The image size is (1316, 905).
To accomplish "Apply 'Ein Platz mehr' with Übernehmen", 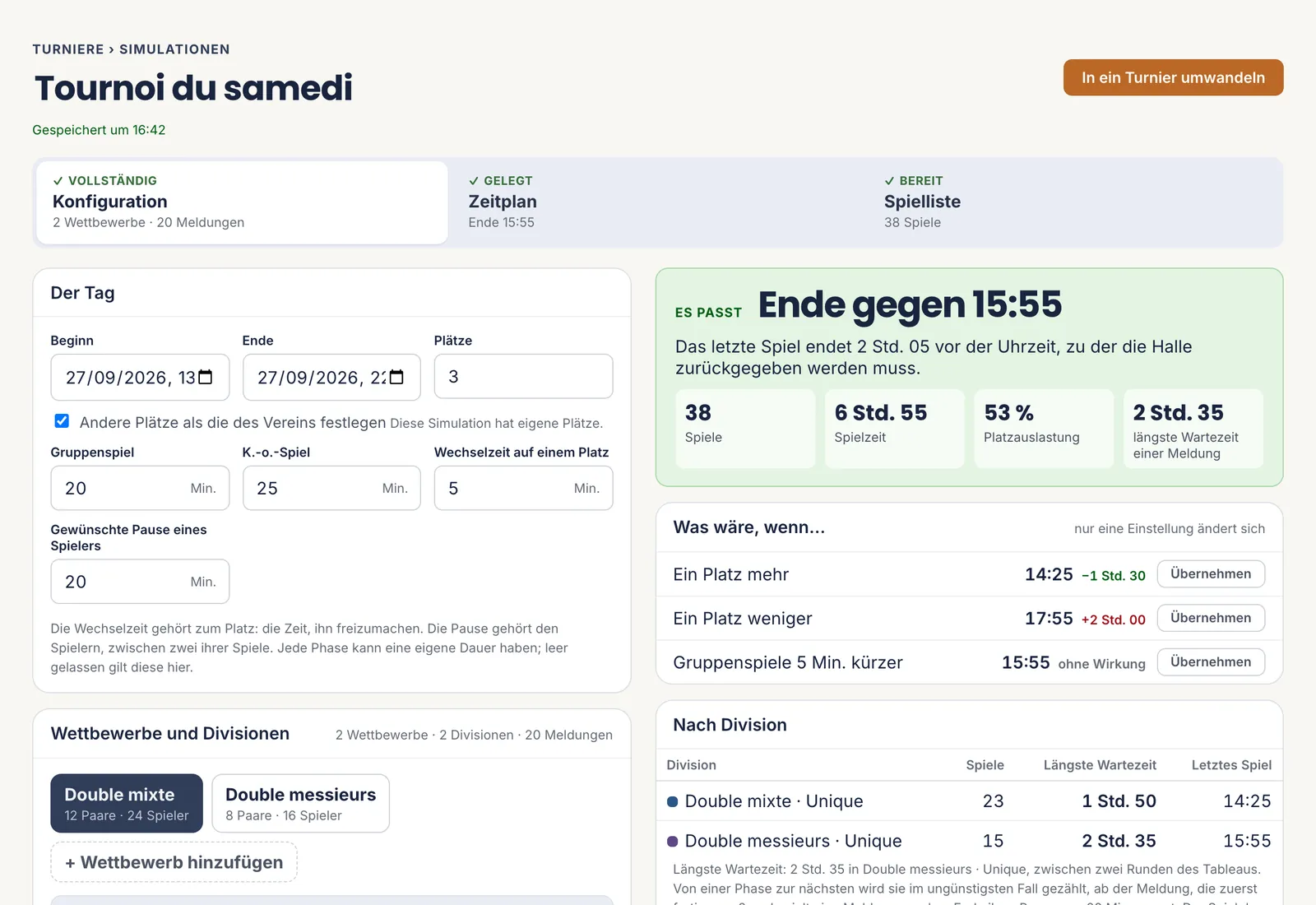I will (1211, 573).
